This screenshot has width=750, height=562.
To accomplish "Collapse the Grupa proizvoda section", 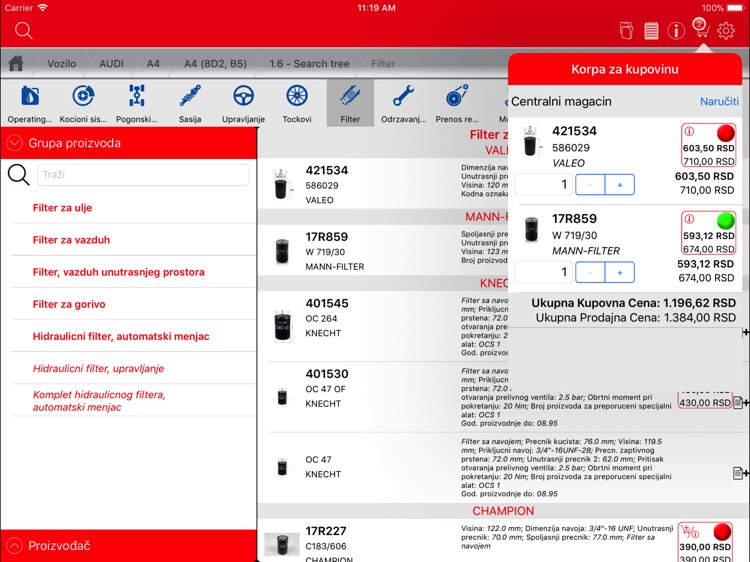I will pos(14,143).
